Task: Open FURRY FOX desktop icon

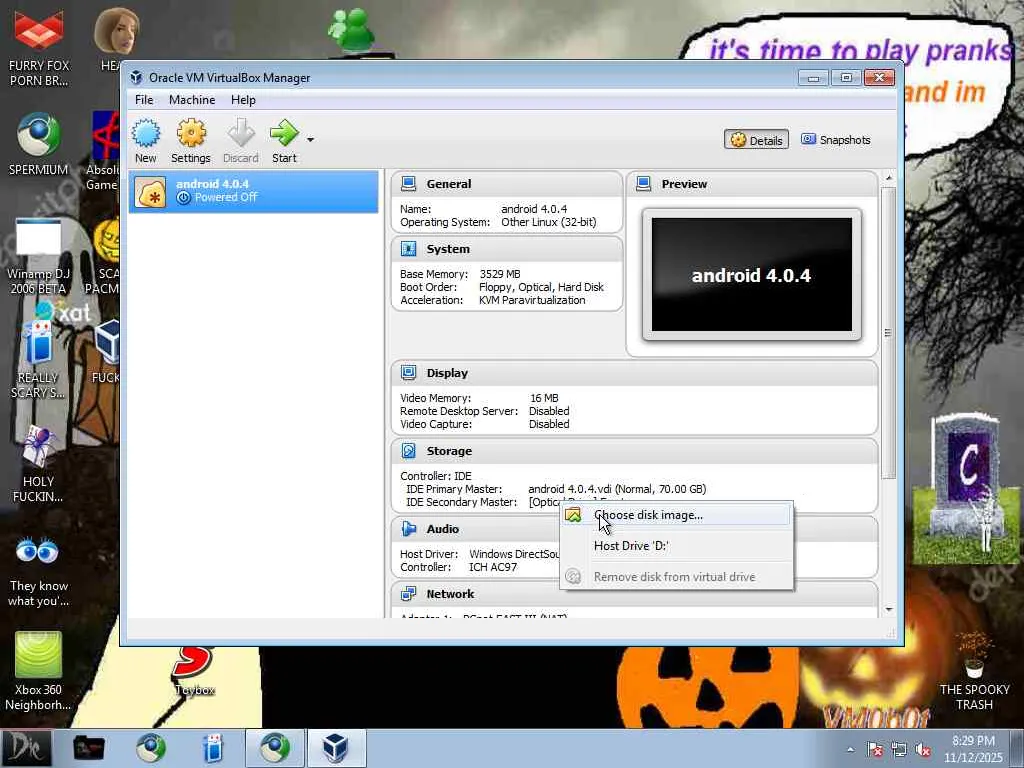Action: tap(39, 46)
